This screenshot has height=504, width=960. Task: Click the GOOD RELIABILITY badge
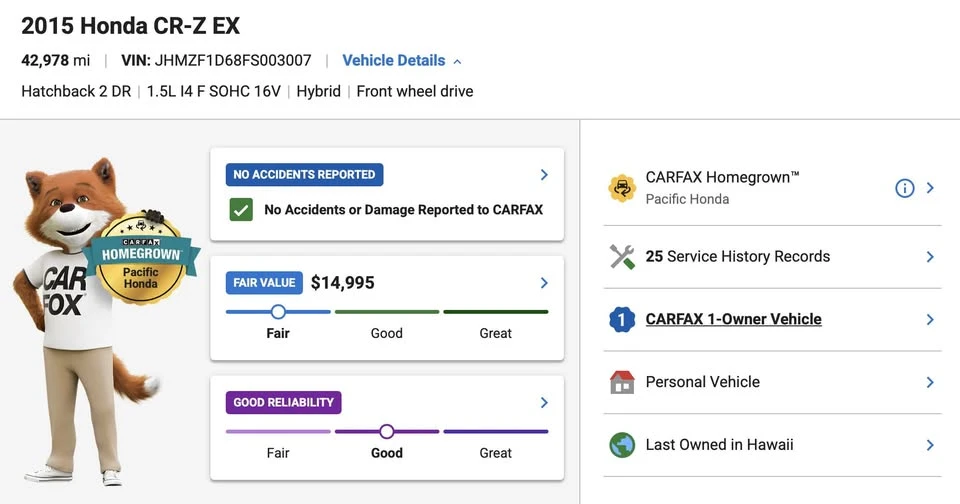click(283, 402)
